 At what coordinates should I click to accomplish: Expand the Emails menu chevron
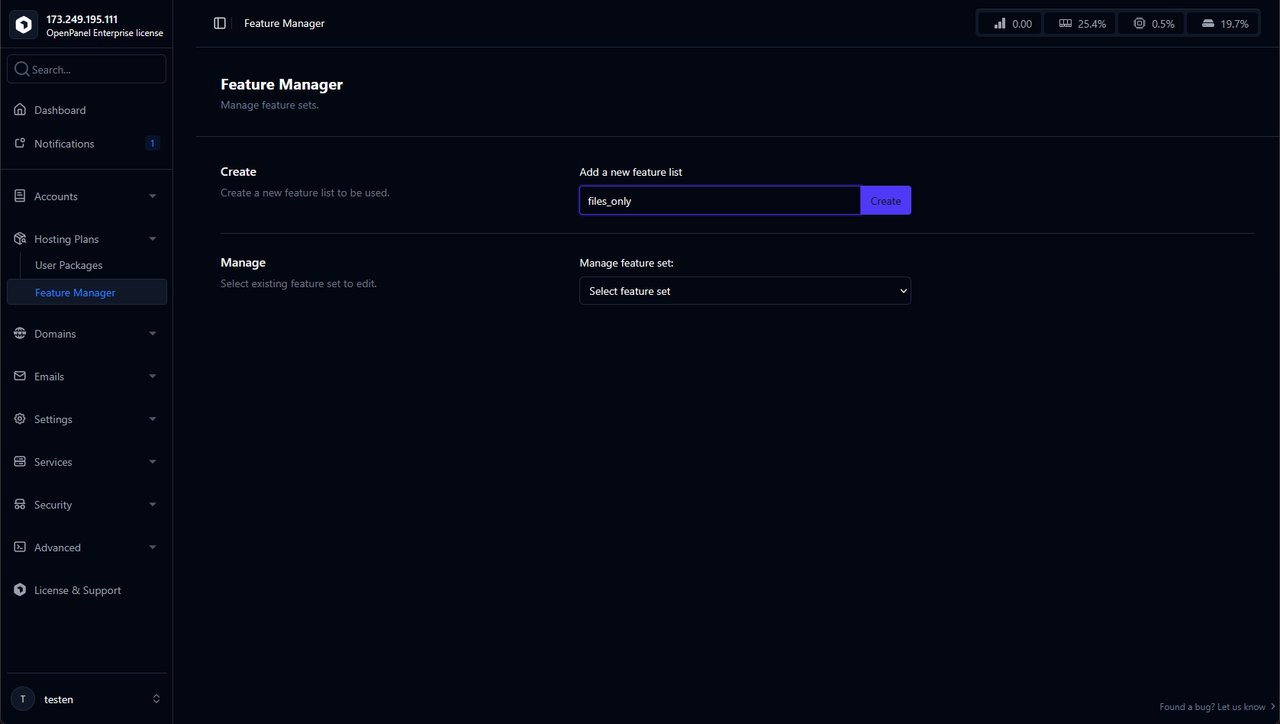click(153, 377)
